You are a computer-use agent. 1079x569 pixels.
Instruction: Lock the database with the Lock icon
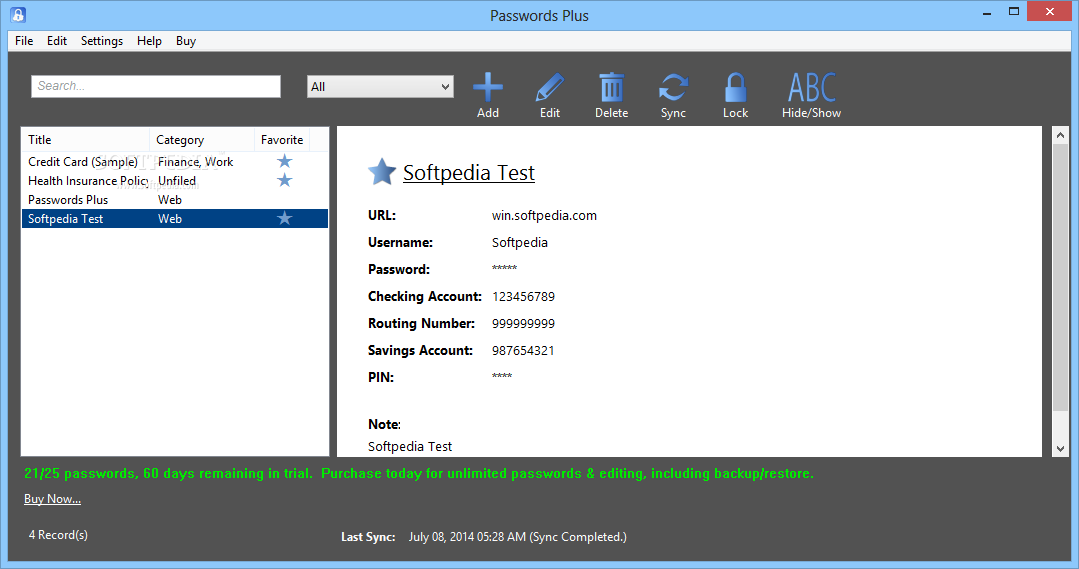coord(735,88)
